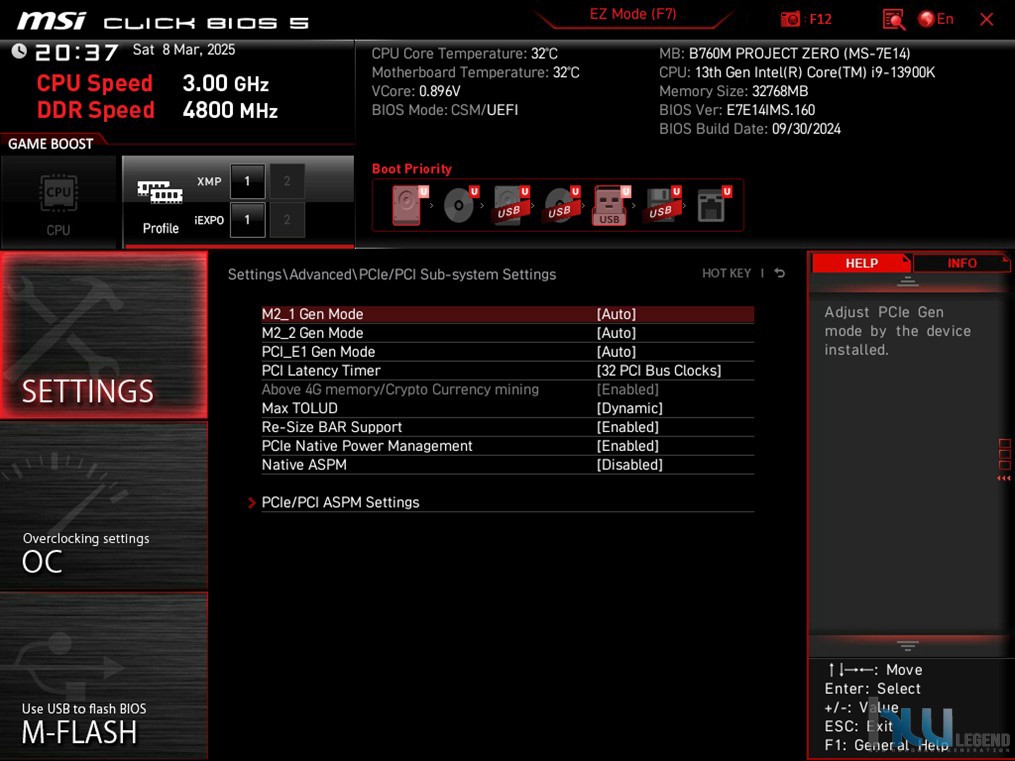
Task: Click the Sat 8 Mar, 2025 date
Action: point(184,50)
